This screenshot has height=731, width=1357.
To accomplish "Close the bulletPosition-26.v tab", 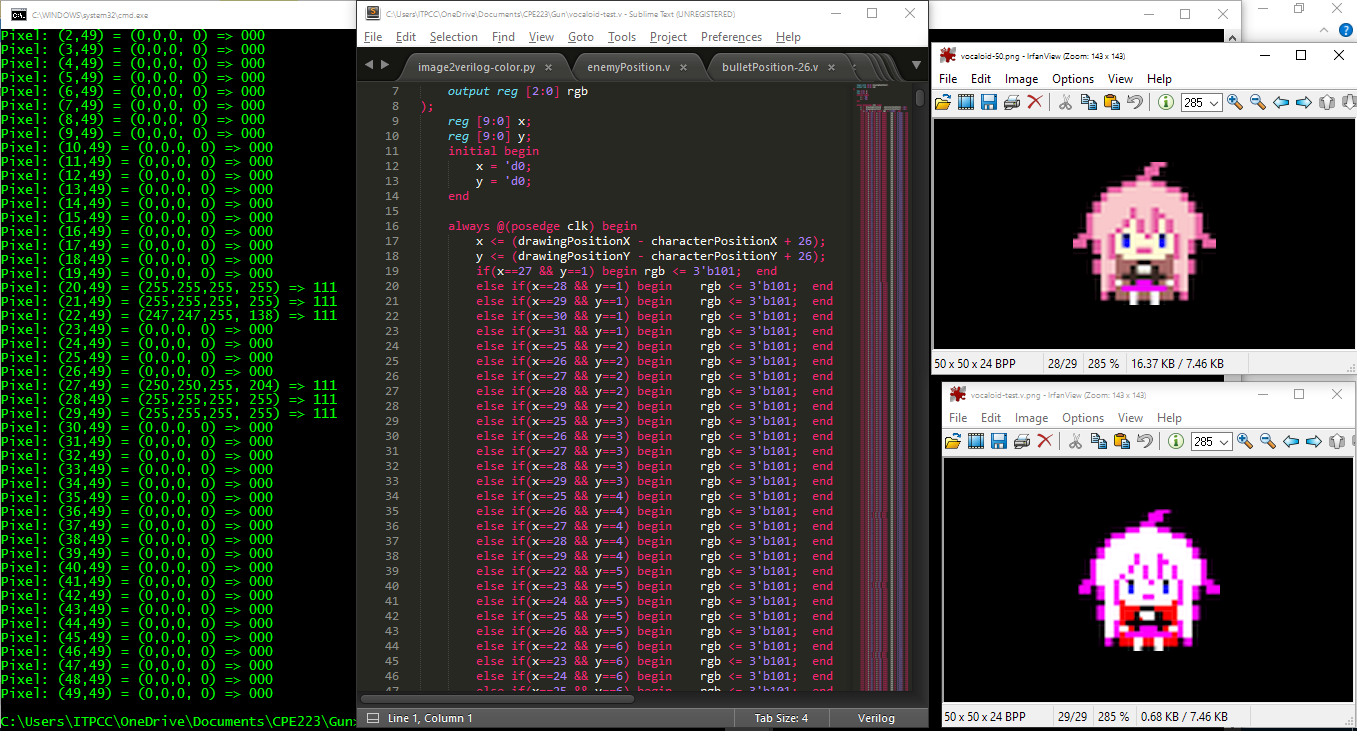I will coord(832,67).
